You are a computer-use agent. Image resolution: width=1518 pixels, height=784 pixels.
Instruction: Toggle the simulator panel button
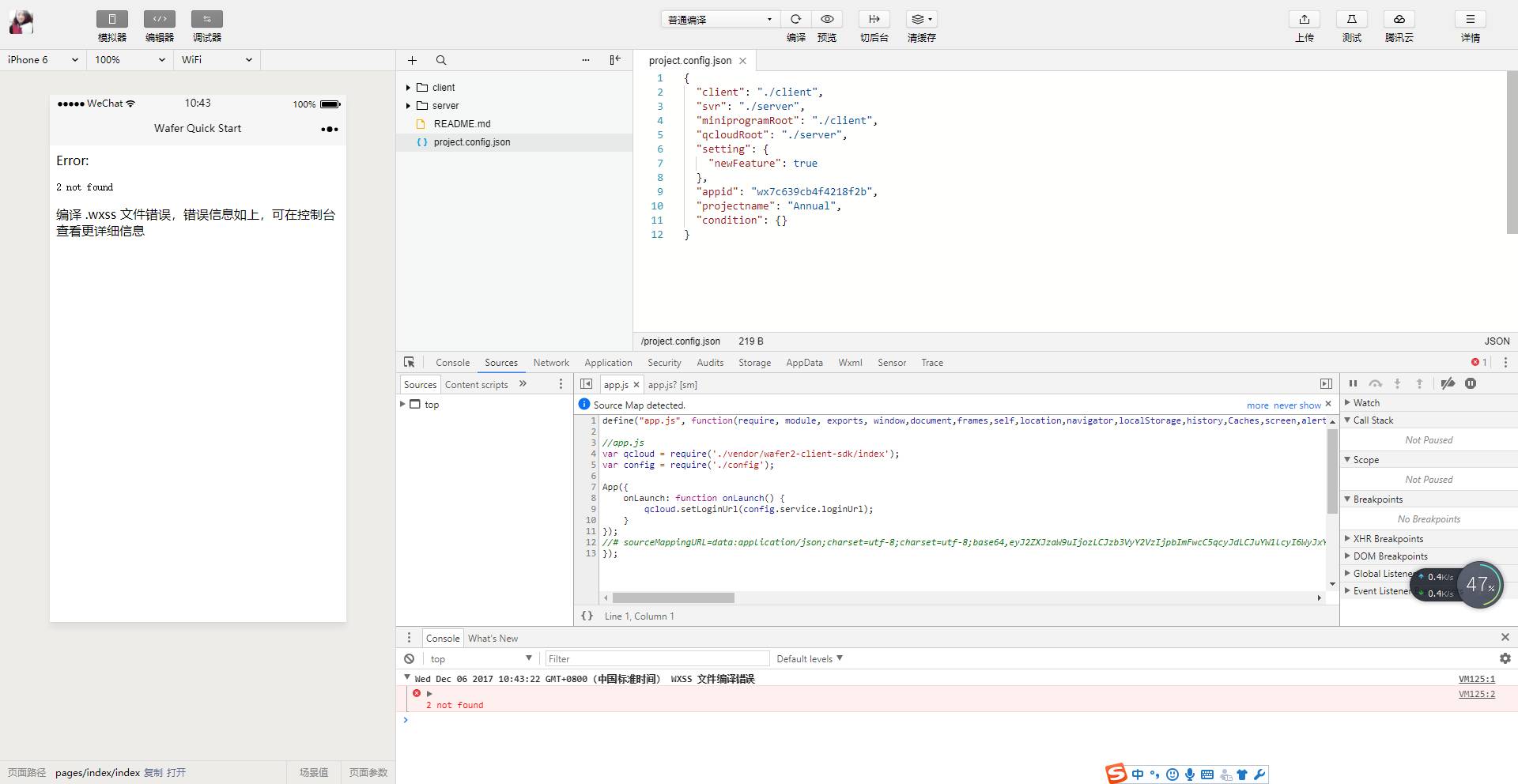coord(112,20)
